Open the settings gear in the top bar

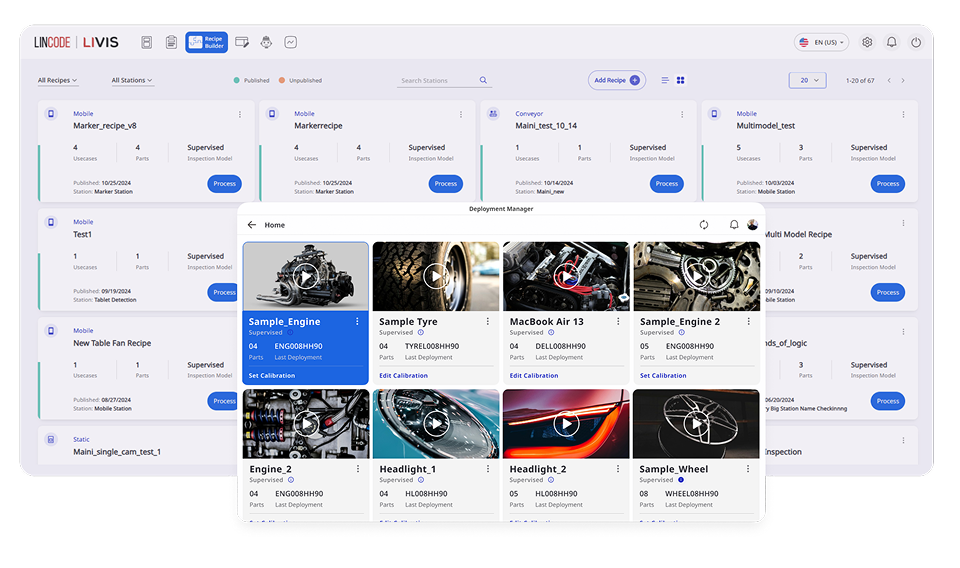867,42
